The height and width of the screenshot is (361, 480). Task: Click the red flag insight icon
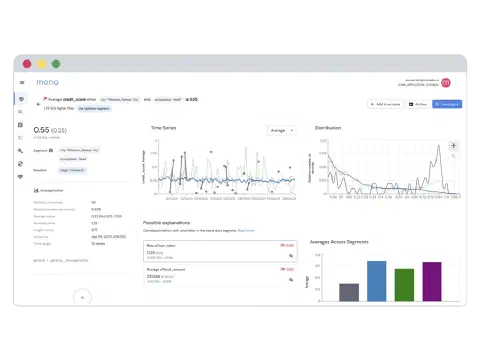coord(45,99)
